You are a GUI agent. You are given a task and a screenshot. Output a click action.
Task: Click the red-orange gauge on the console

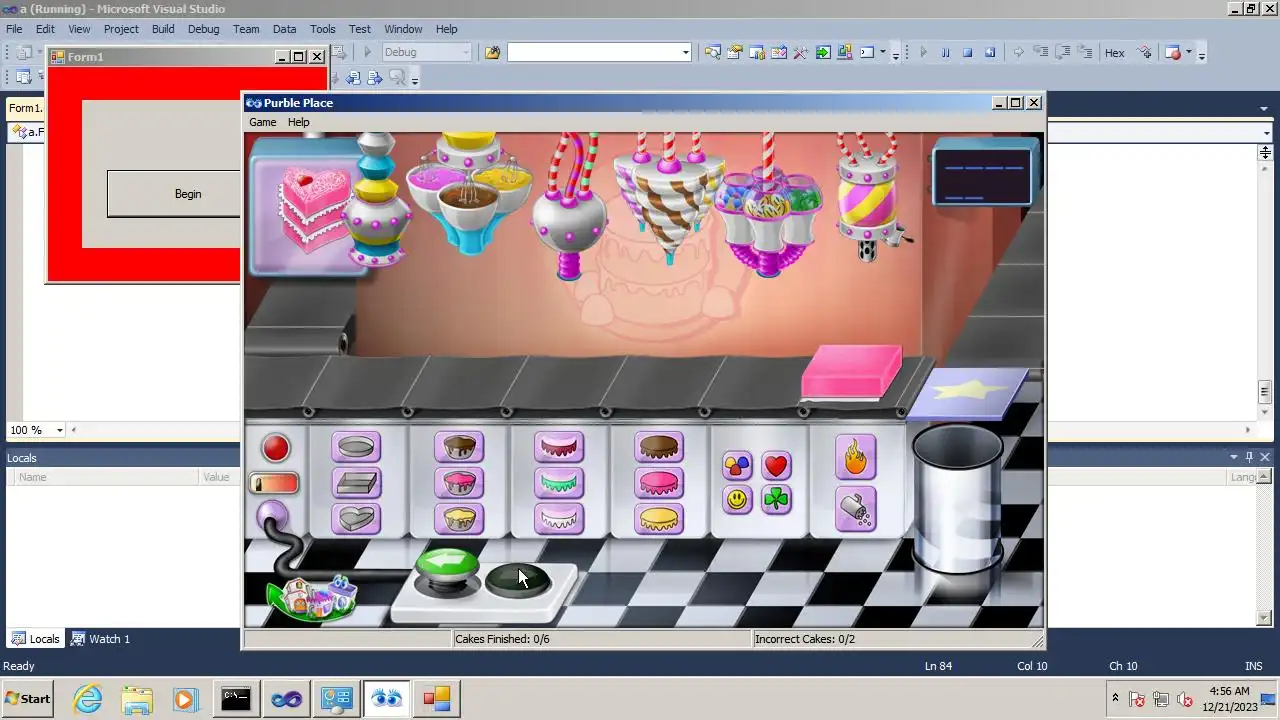coord(274,484)
